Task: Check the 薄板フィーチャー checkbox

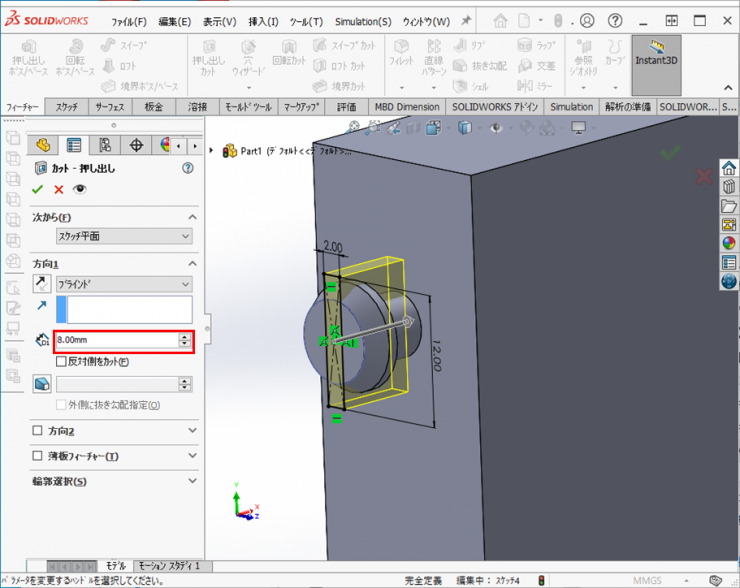Action: 38,456
